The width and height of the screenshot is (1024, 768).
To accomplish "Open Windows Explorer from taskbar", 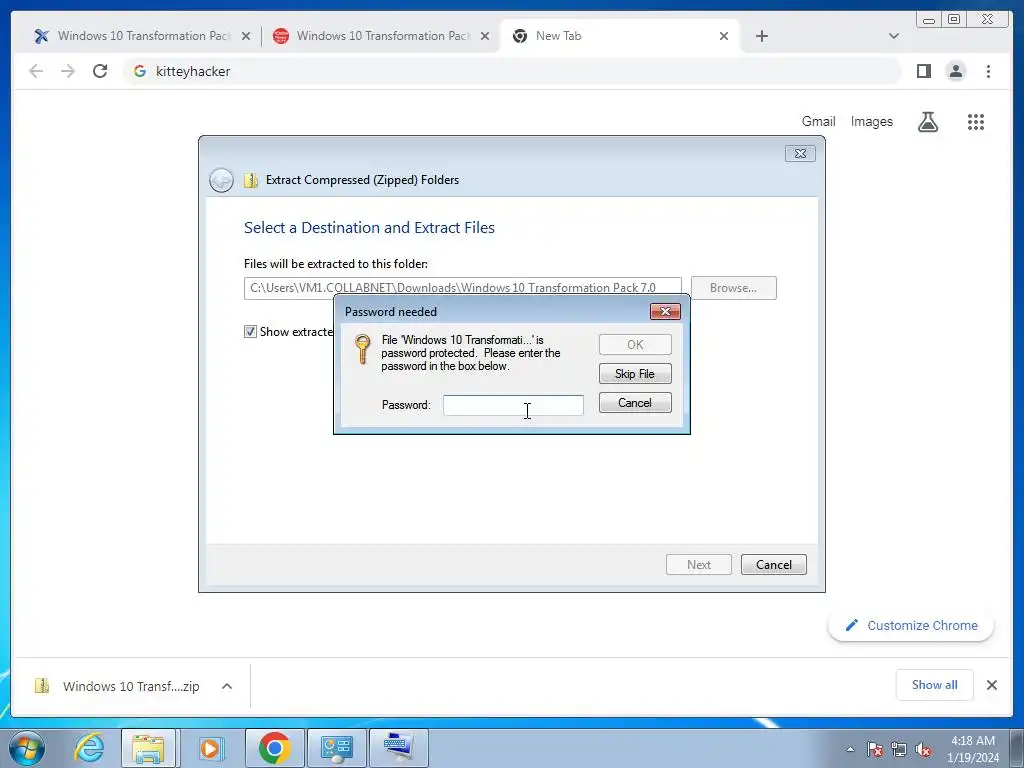I will click(148, 748).
